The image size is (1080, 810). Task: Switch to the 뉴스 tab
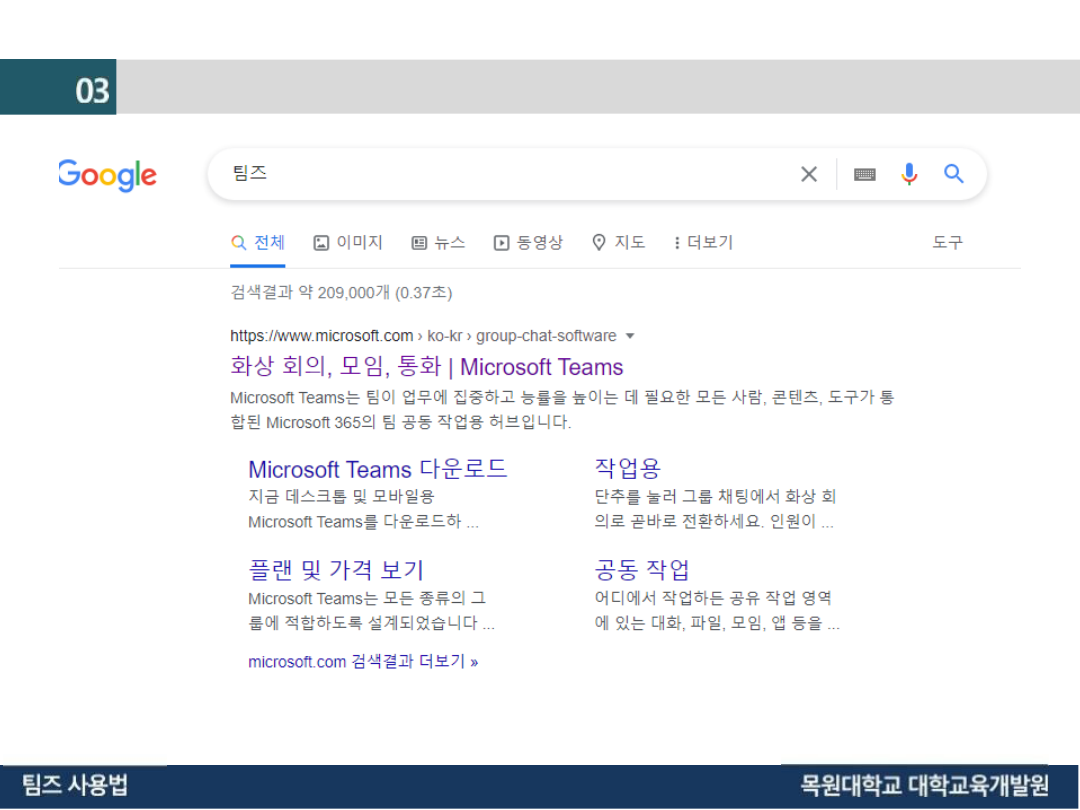(438, 243)
